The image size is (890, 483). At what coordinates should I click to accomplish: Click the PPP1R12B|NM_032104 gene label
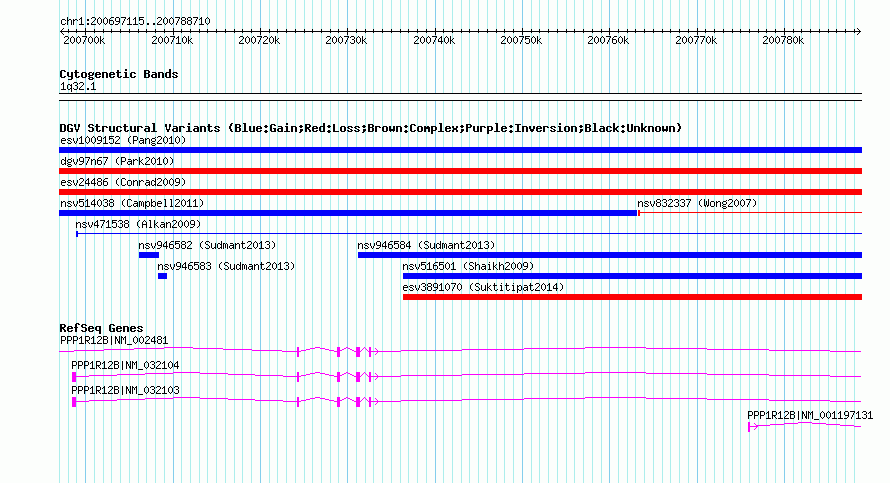tap(125, 366)
